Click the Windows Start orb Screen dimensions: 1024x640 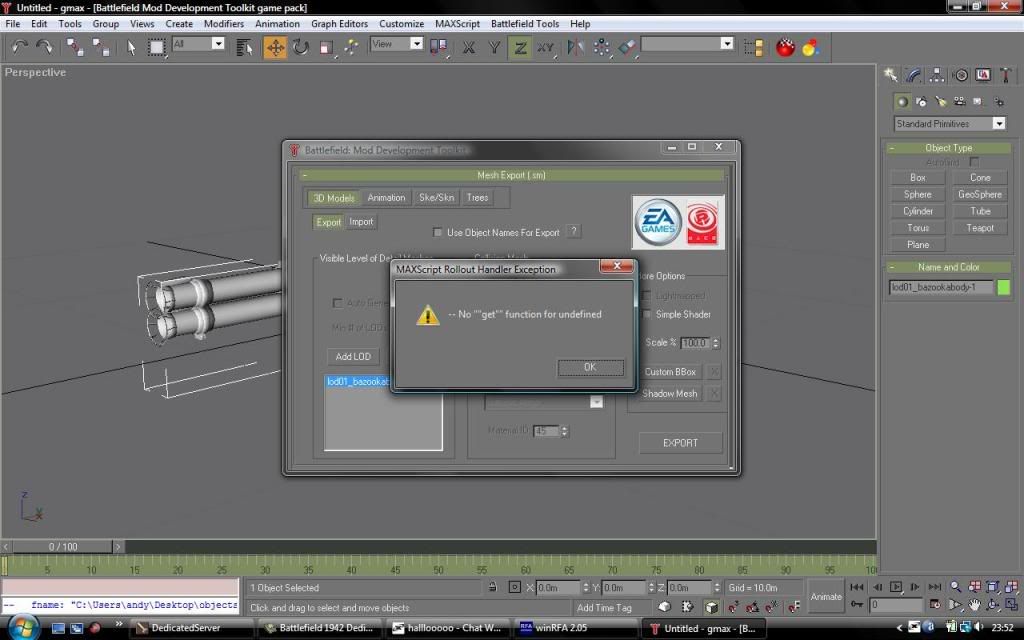click(x=23, y=628)
